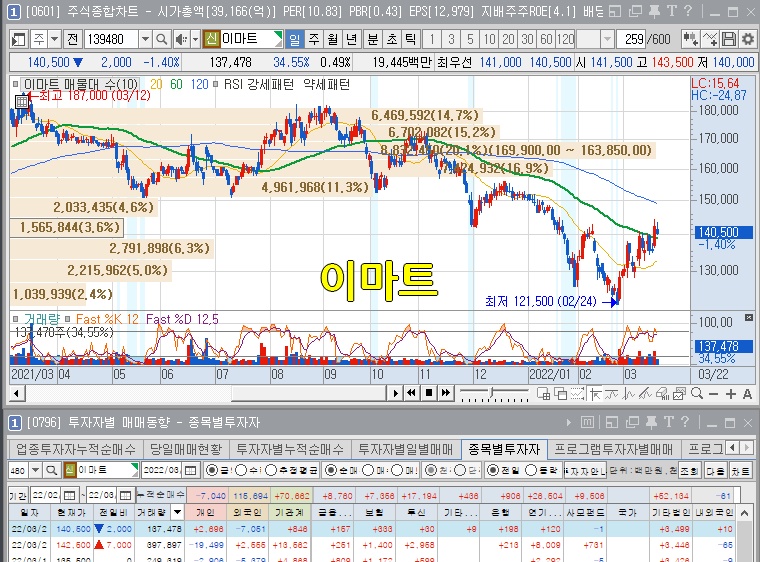Open the 거래량 column sort dropdown arrow

(x=178, y=512)
